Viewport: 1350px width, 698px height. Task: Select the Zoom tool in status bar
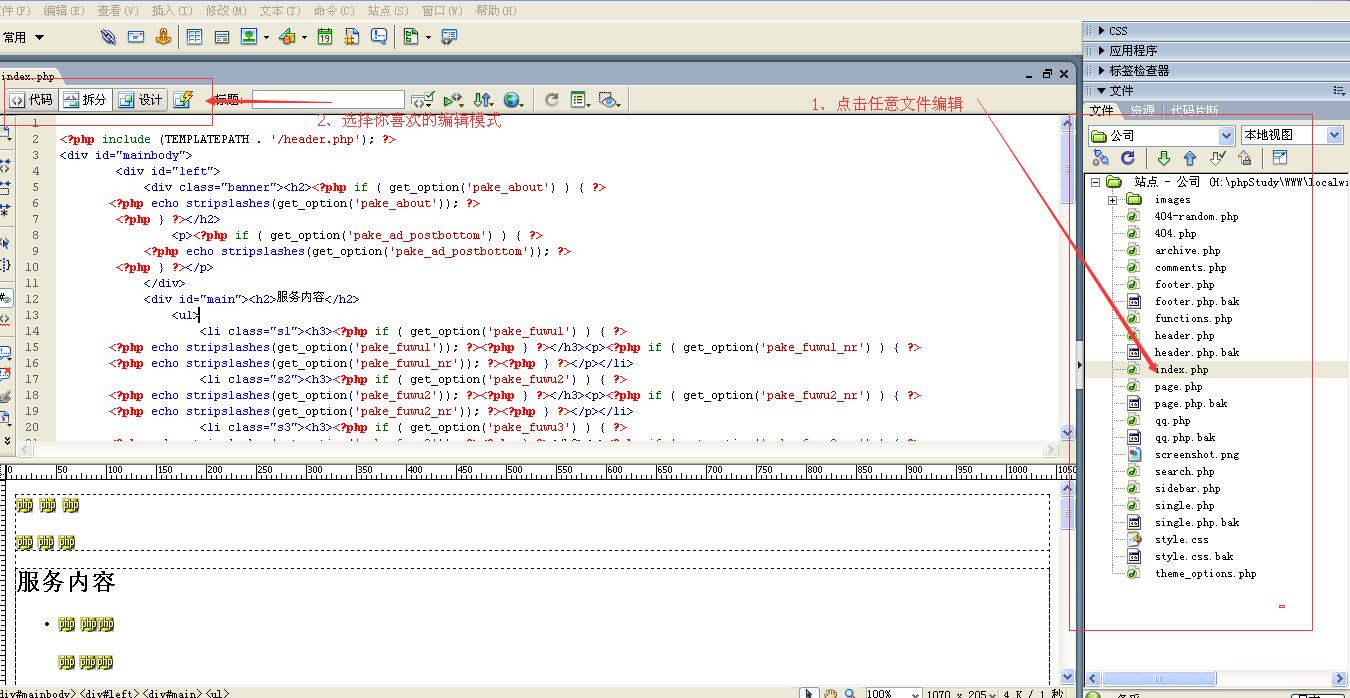849,692
